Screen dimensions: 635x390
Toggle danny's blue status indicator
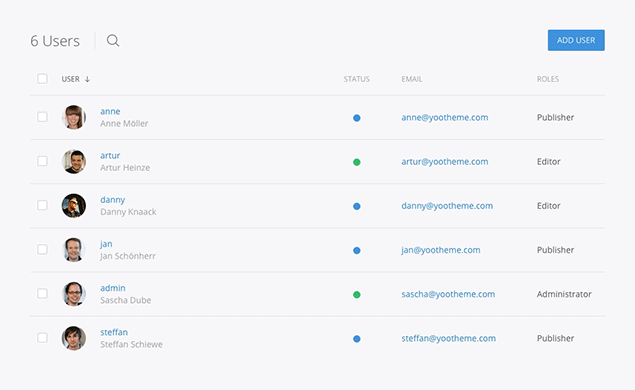coord(357,206)
